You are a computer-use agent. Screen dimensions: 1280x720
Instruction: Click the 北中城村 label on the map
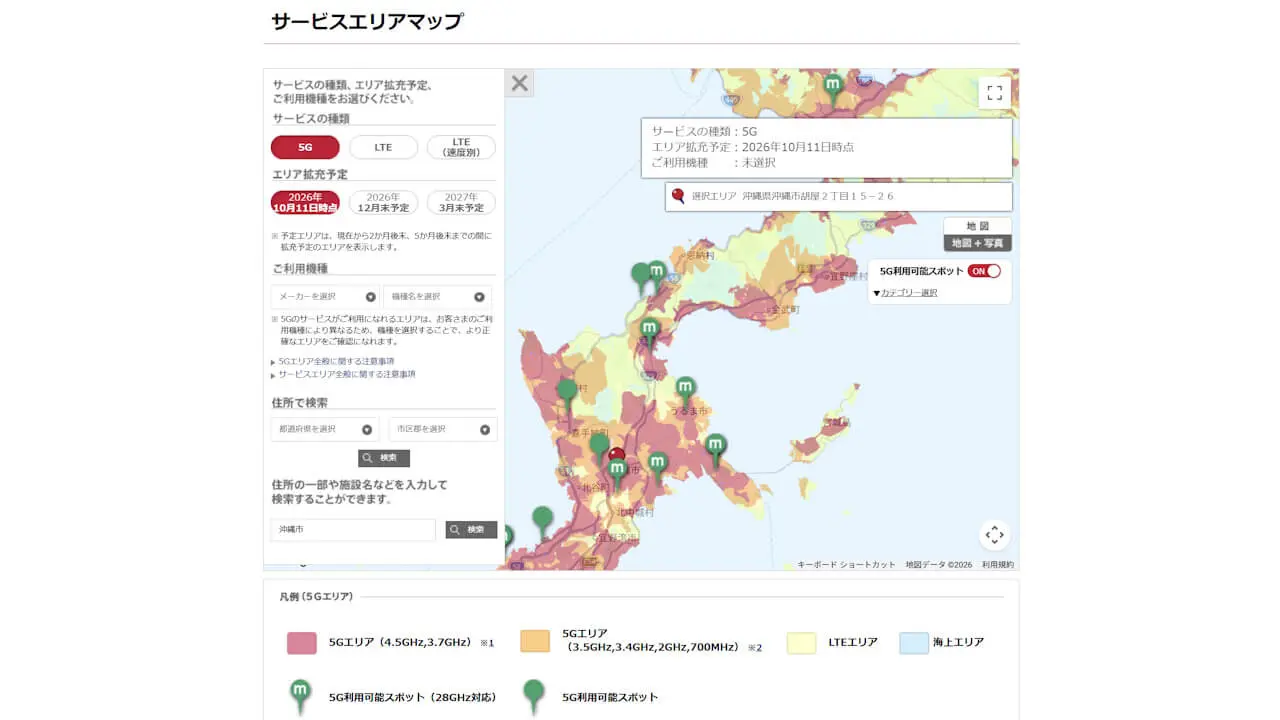pos(636,511)
